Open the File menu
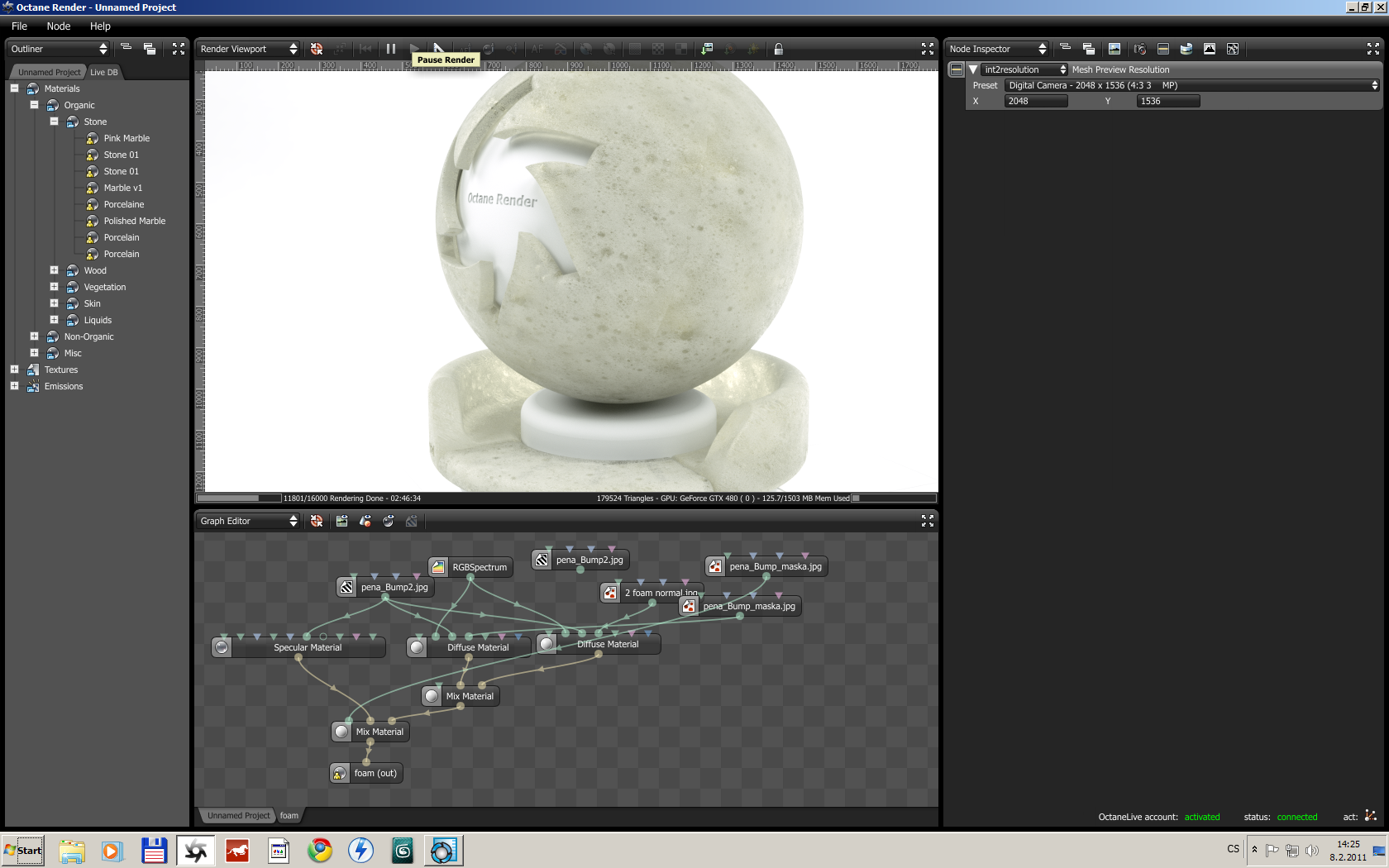Screen dimensions: 1389x868 pyautogui.click(x=19, y=26)
